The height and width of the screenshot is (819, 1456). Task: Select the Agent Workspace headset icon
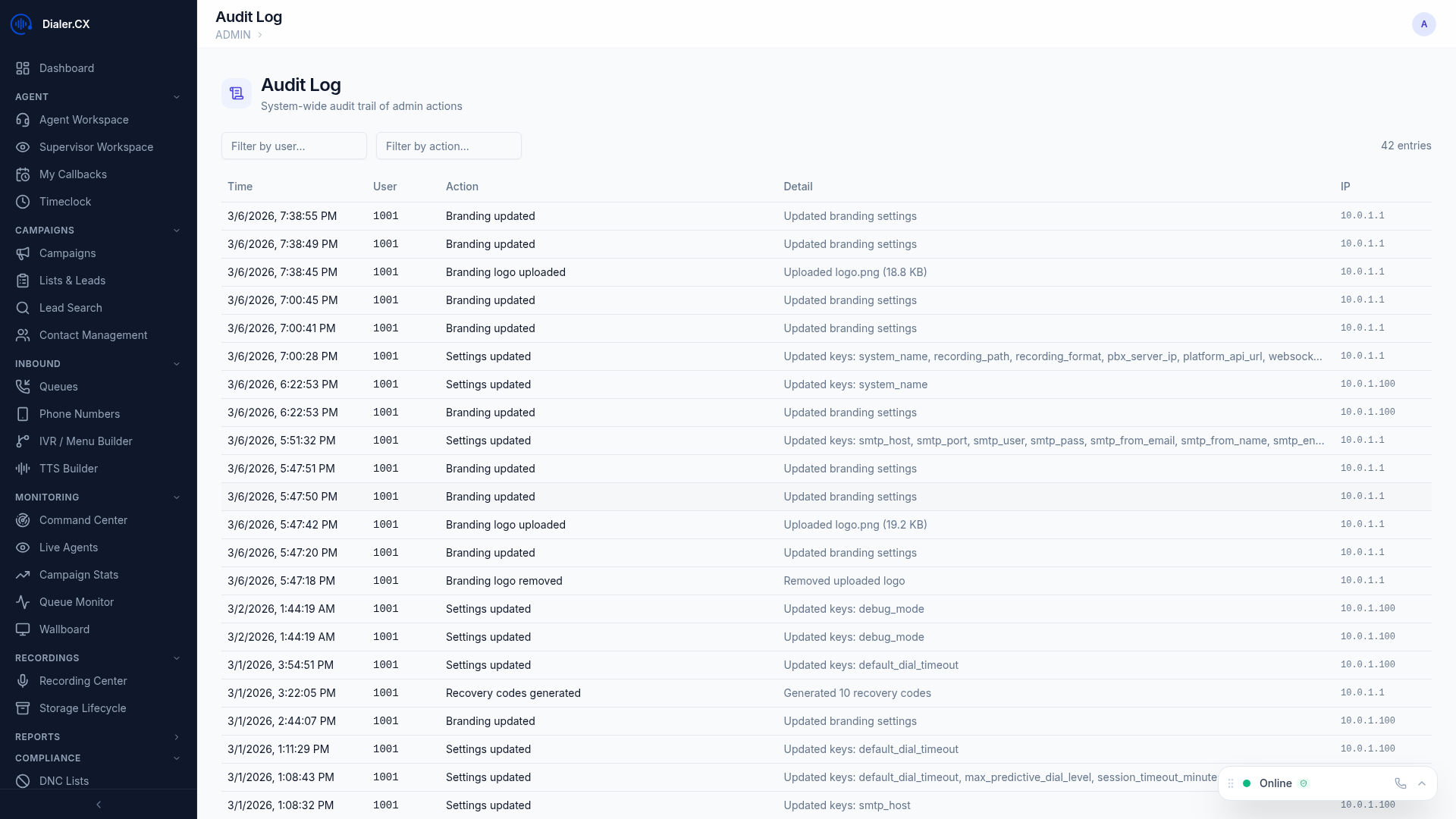coord(23,120)
